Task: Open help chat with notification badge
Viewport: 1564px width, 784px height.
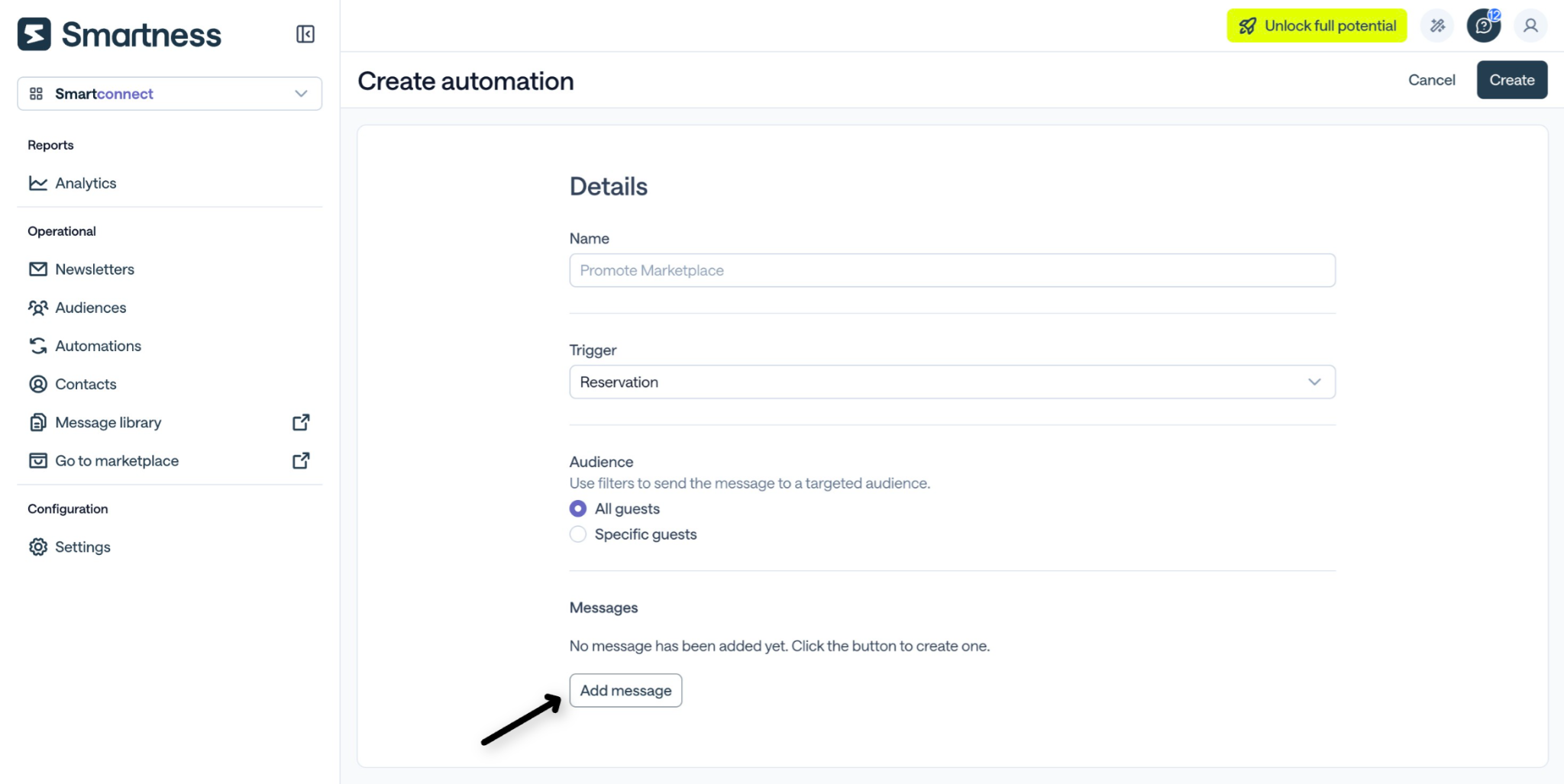Action: [x=1484, y=26]
